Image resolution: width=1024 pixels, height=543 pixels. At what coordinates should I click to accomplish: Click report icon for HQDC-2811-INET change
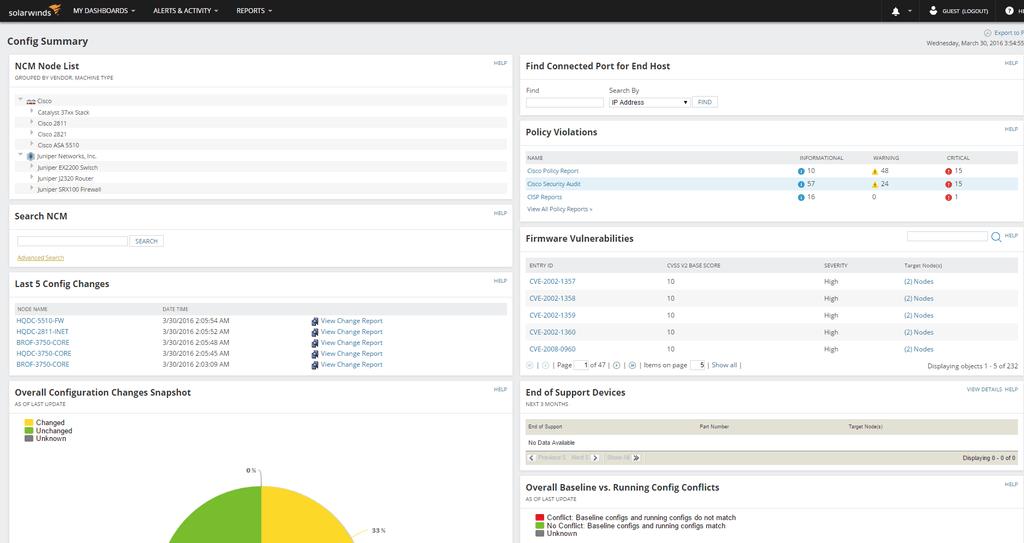pyautogui.click(x=315, y=333)
